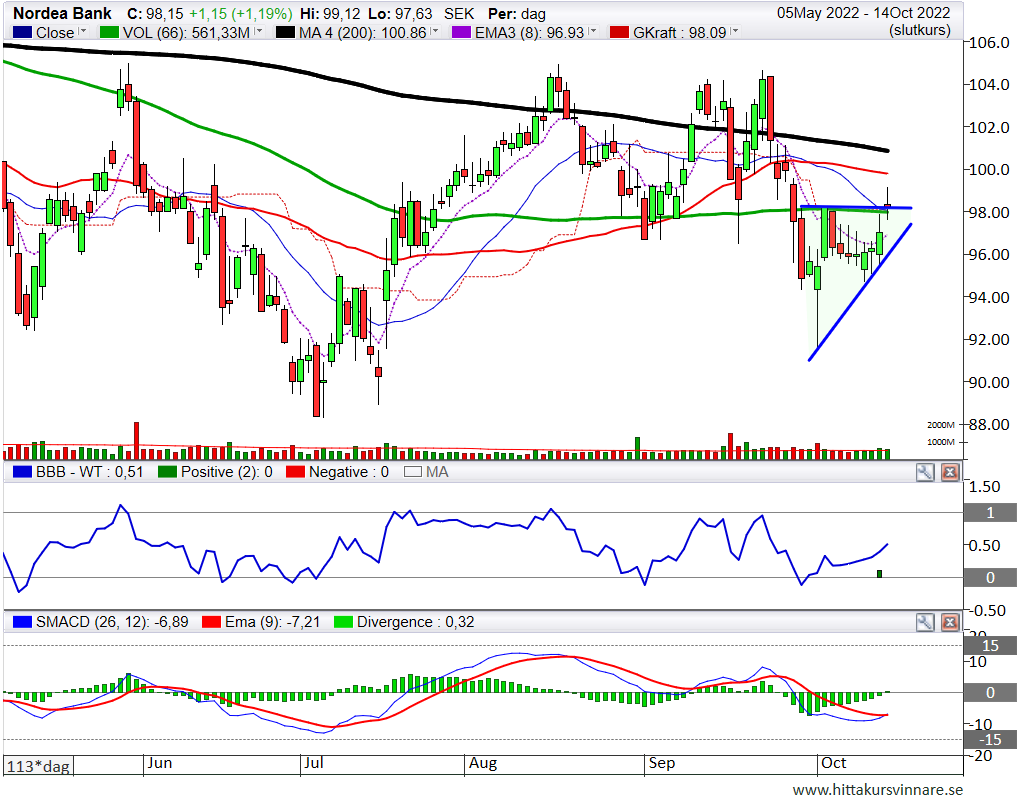Open settings wrench for BBB - WT panel
The width and height of the screenshot is (1020, 800).
[x=924, y=472]
